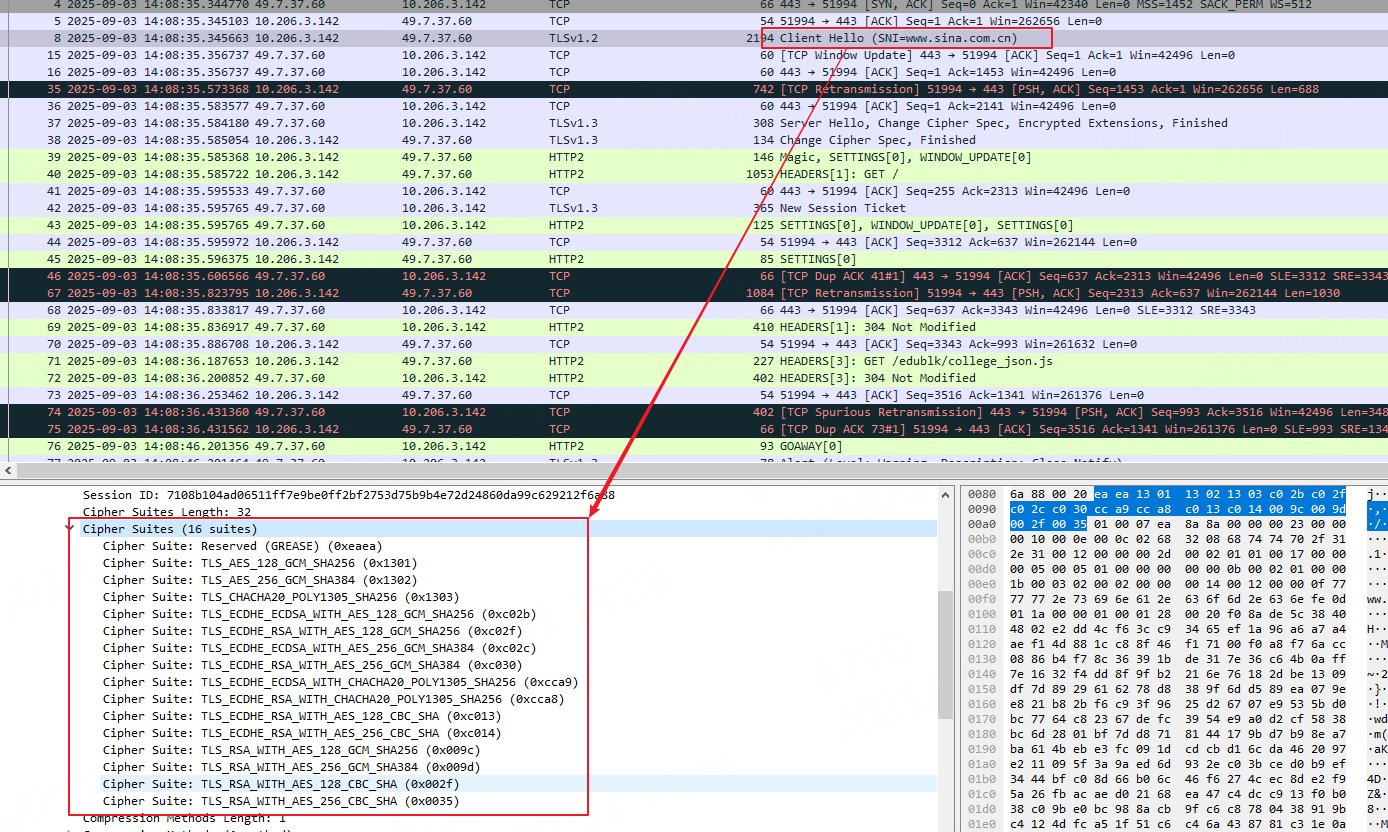Click the packet details pane vertical scrollbar thumb

click(x=946, y=654)
